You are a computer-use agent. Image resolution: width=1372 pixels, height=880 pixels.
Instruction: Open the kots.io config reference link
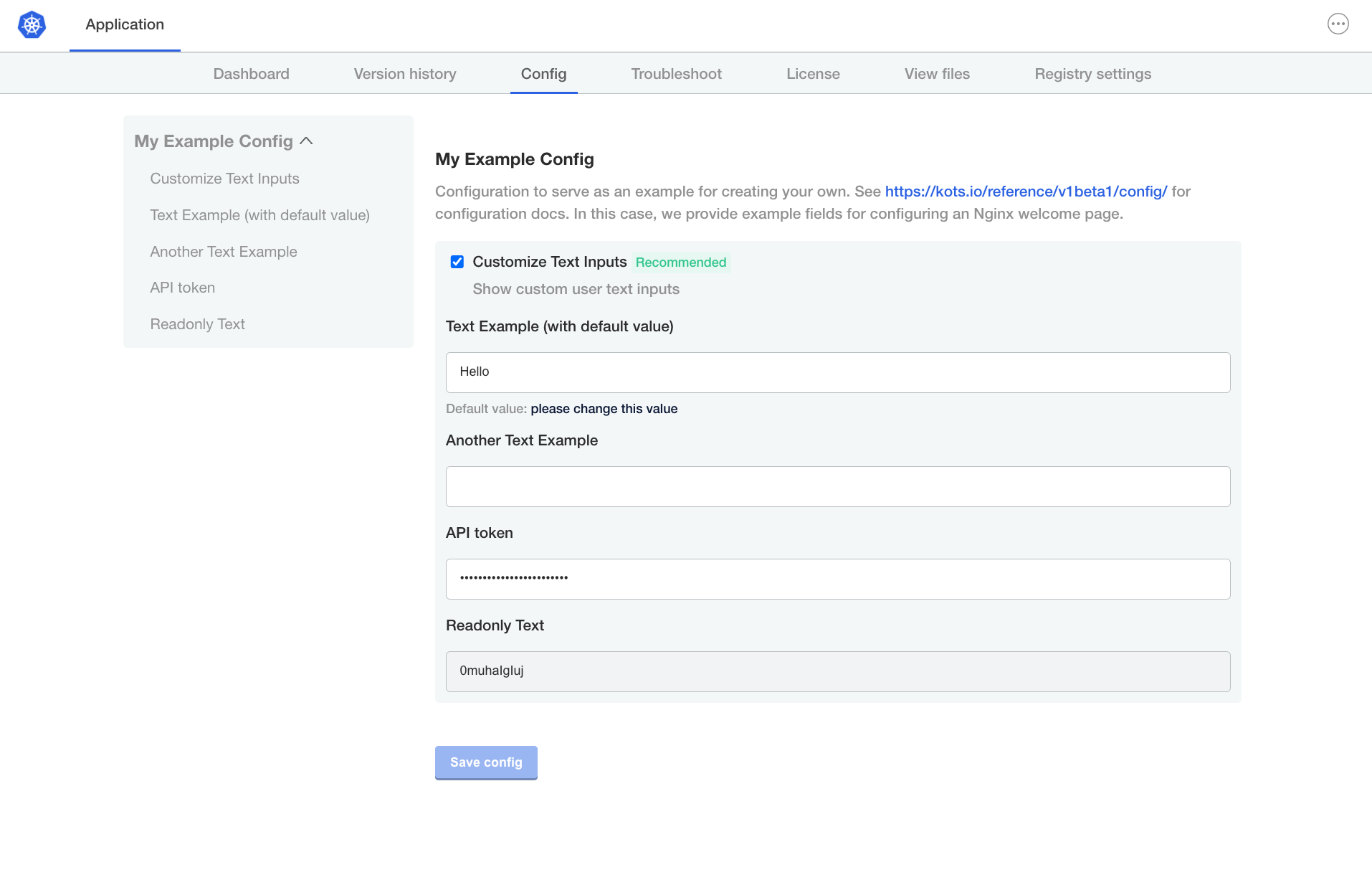(x=1026, y=191)
